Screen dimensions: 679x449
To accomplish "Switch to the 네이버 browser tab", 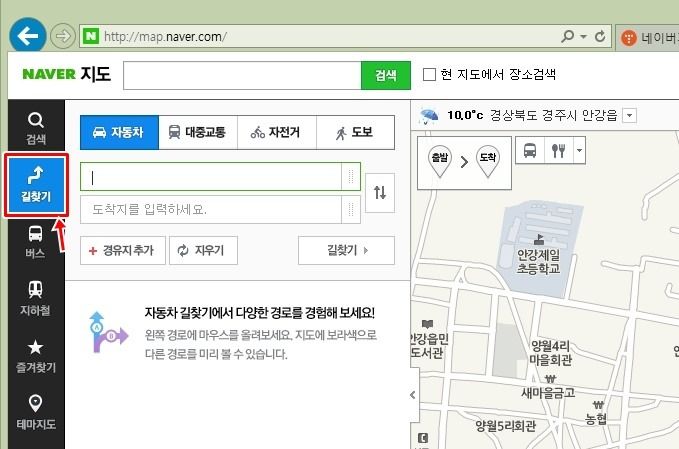I will point(648,38).
